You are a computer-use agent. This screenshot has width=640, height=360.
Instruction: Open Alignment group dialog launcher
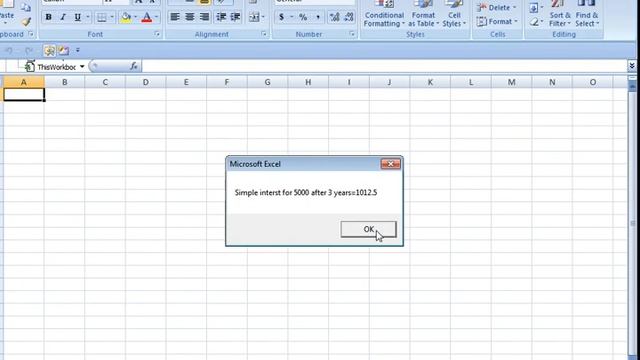pos(264,34)
